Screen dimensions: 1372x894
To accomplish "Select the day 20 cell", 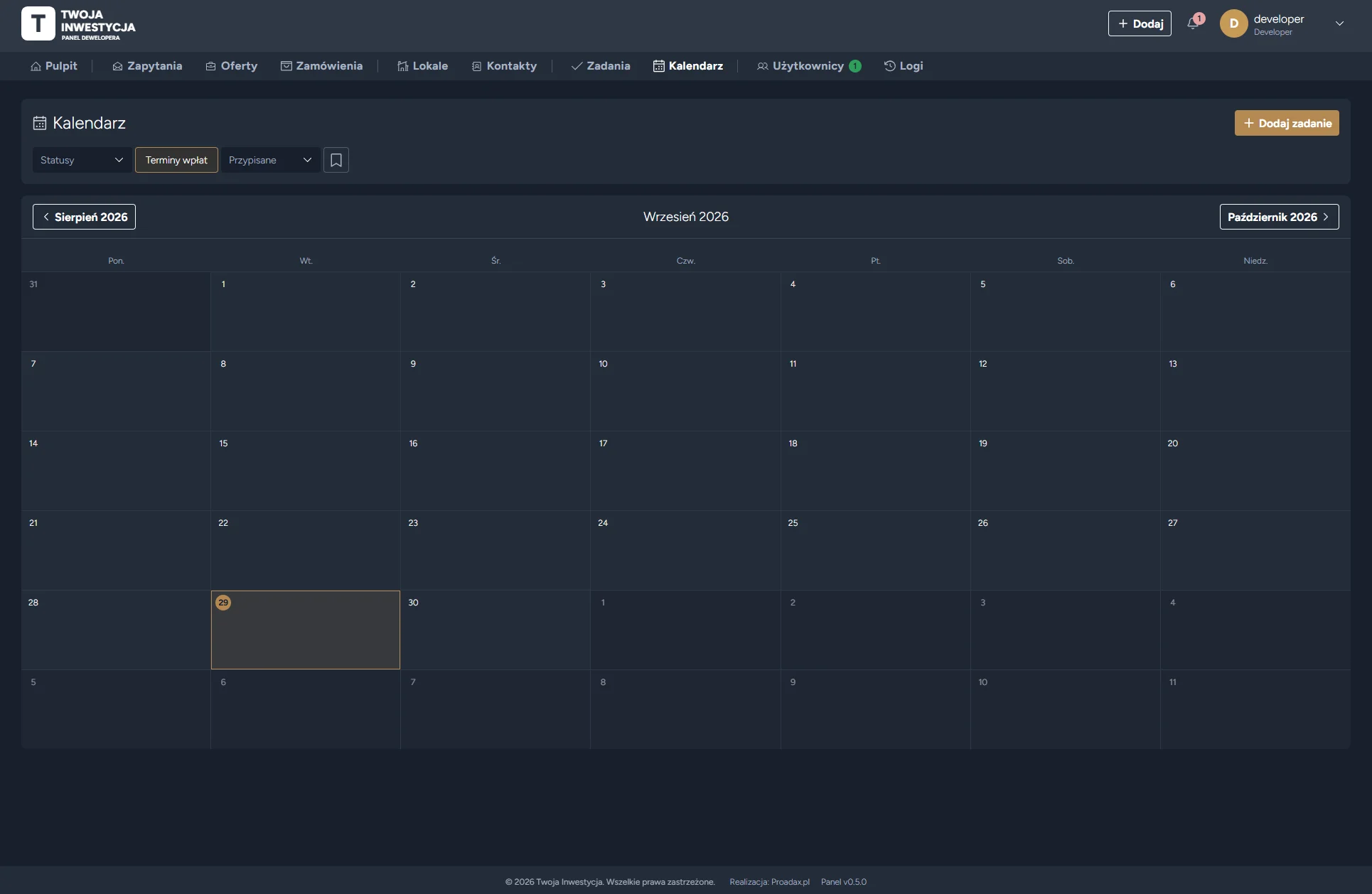I will click(x=1255, y=470).
